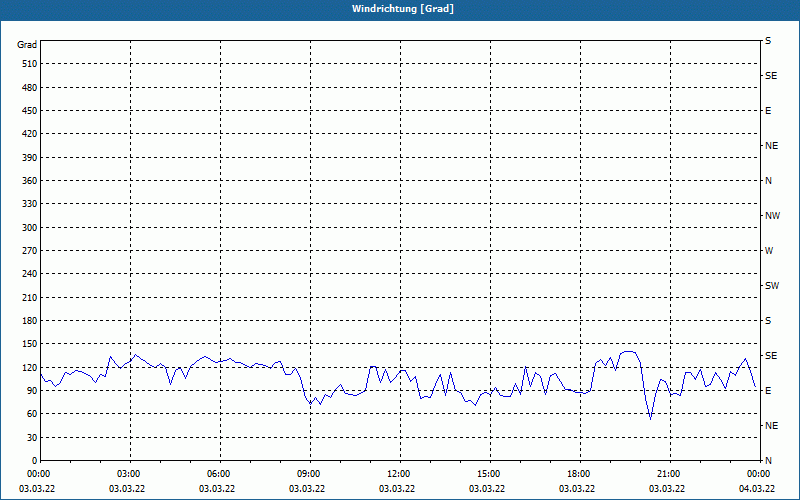Choose the y-axis value "60"

tap(32, 414)
